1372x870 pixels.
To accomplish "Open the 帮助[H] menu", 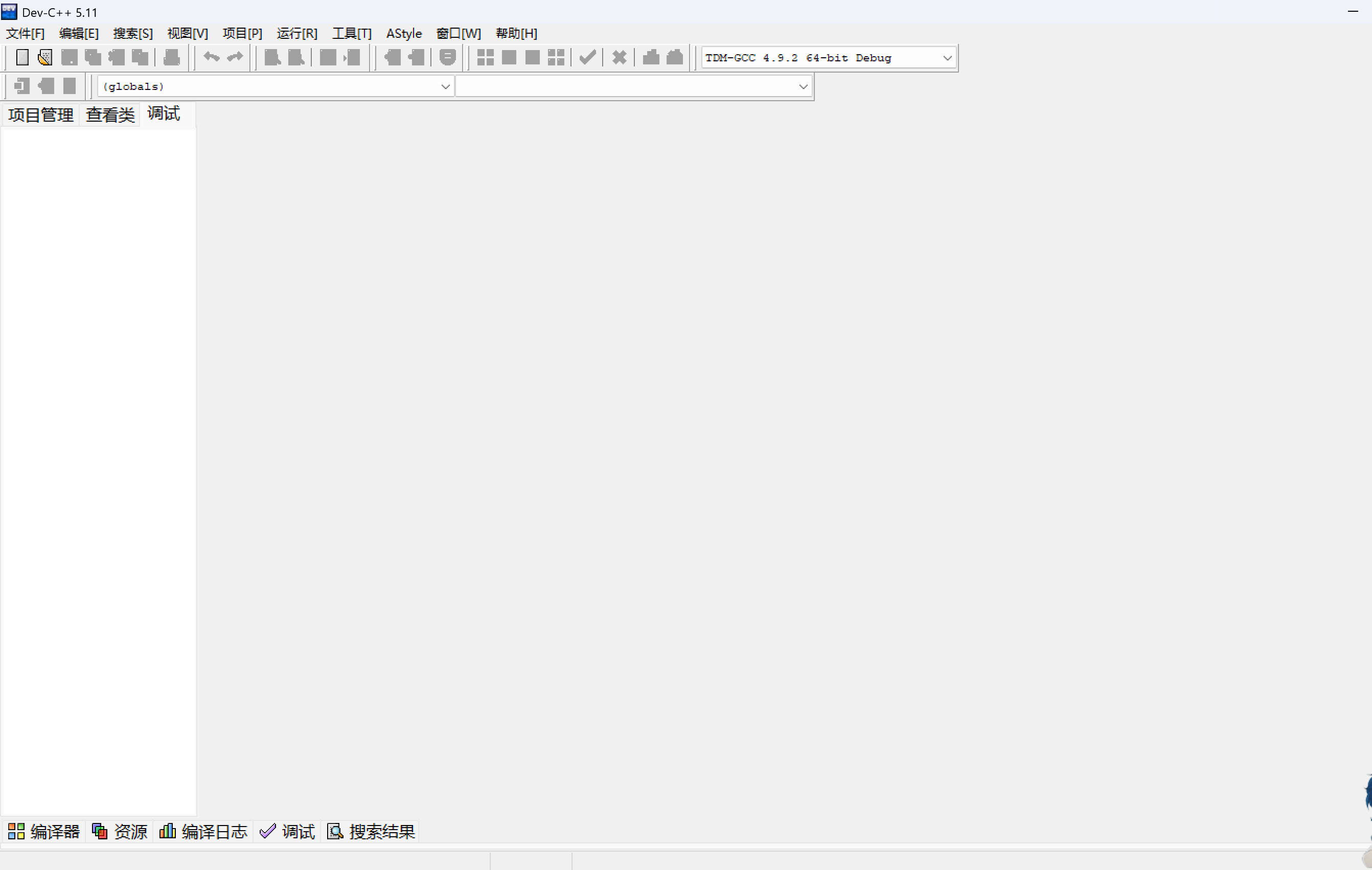I will 517,34.
